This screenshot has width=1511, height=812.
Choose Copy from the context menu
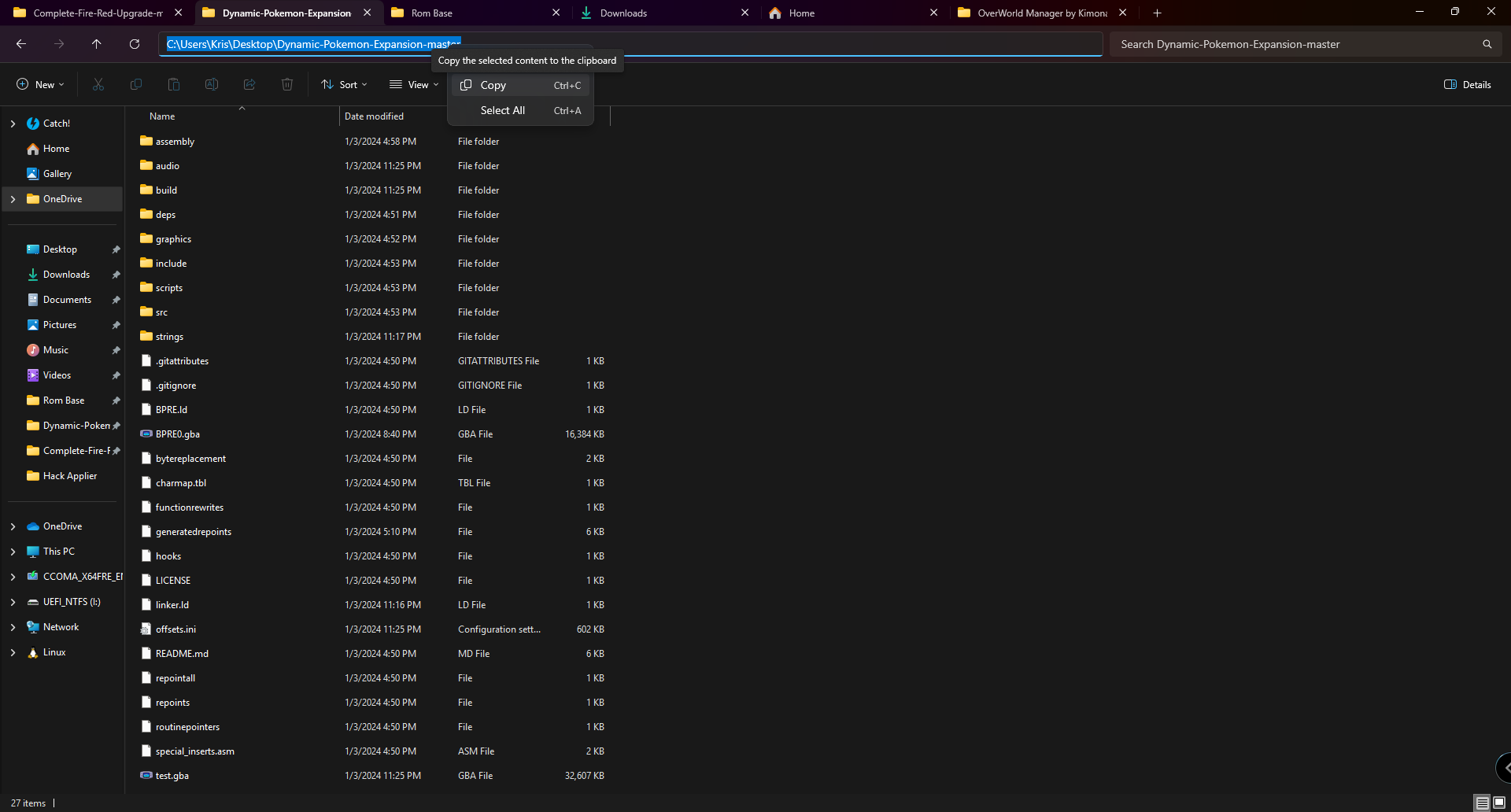(x=493, y=85)
